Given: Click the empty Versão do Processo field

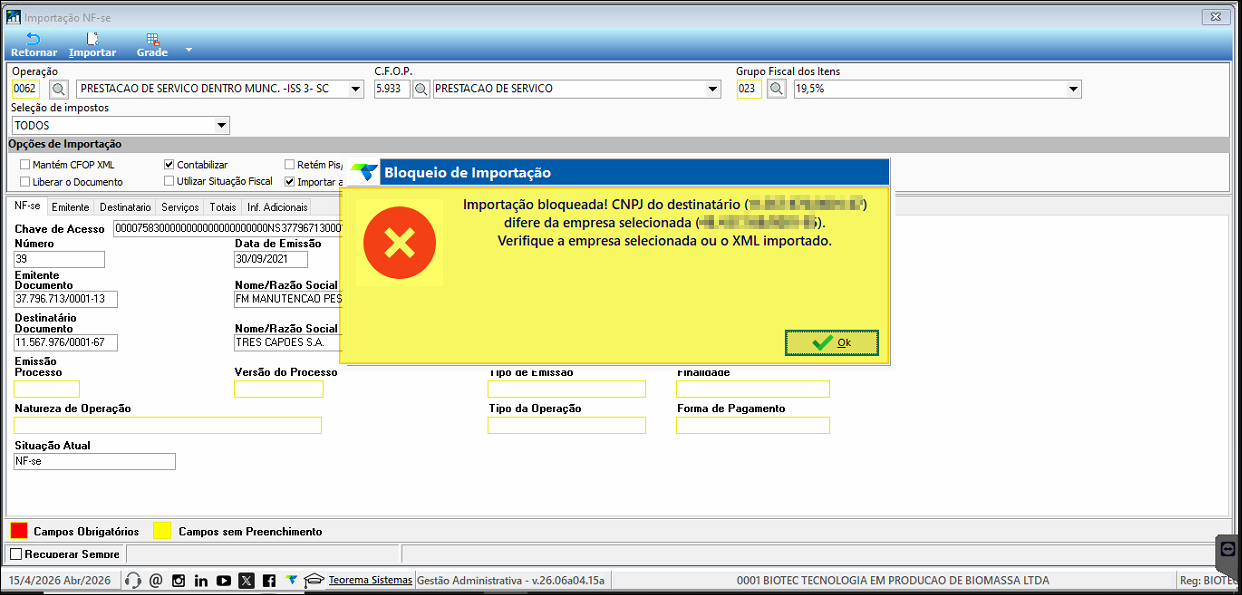Looking at the screenshot, I should pos(279,389).
